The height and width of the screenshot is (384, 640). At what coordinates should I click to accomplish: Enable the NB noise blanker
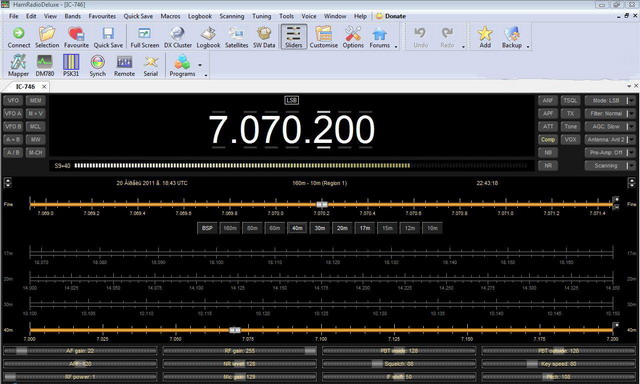tap(548, 153)
